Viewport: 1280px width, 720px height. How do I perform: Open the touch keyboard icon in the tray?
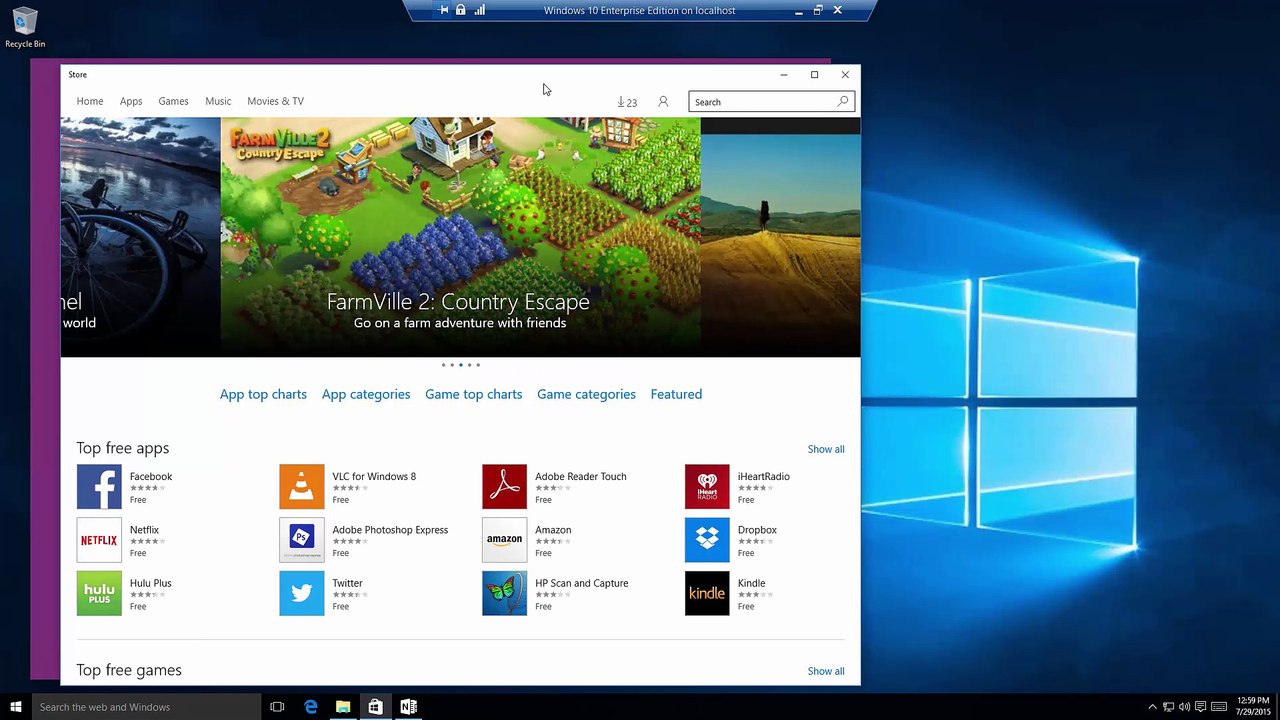1220,707
